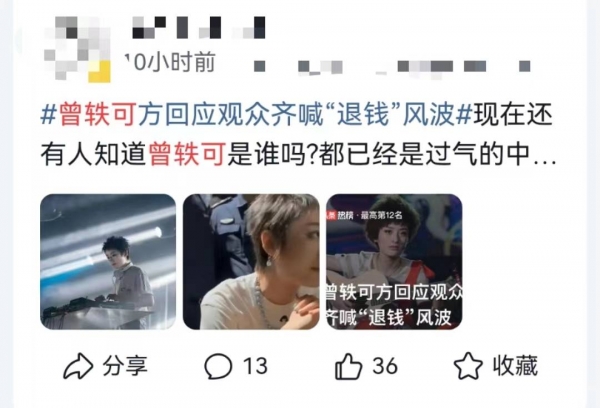Like the post with thumbs-up icon

pos(348,366)
